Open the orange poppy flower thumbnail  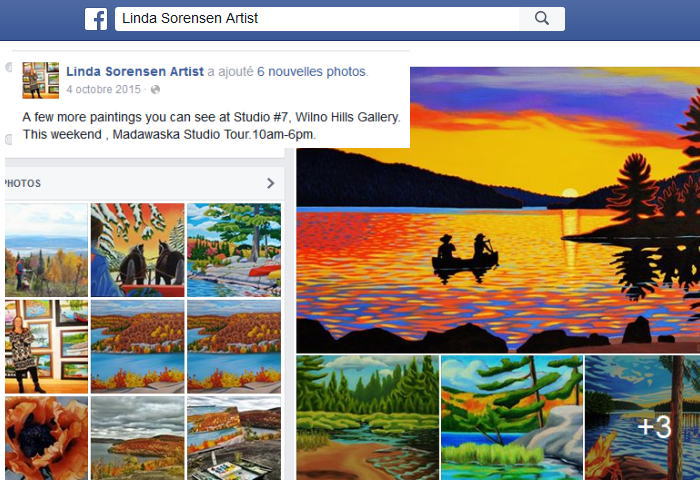point(46,438)
